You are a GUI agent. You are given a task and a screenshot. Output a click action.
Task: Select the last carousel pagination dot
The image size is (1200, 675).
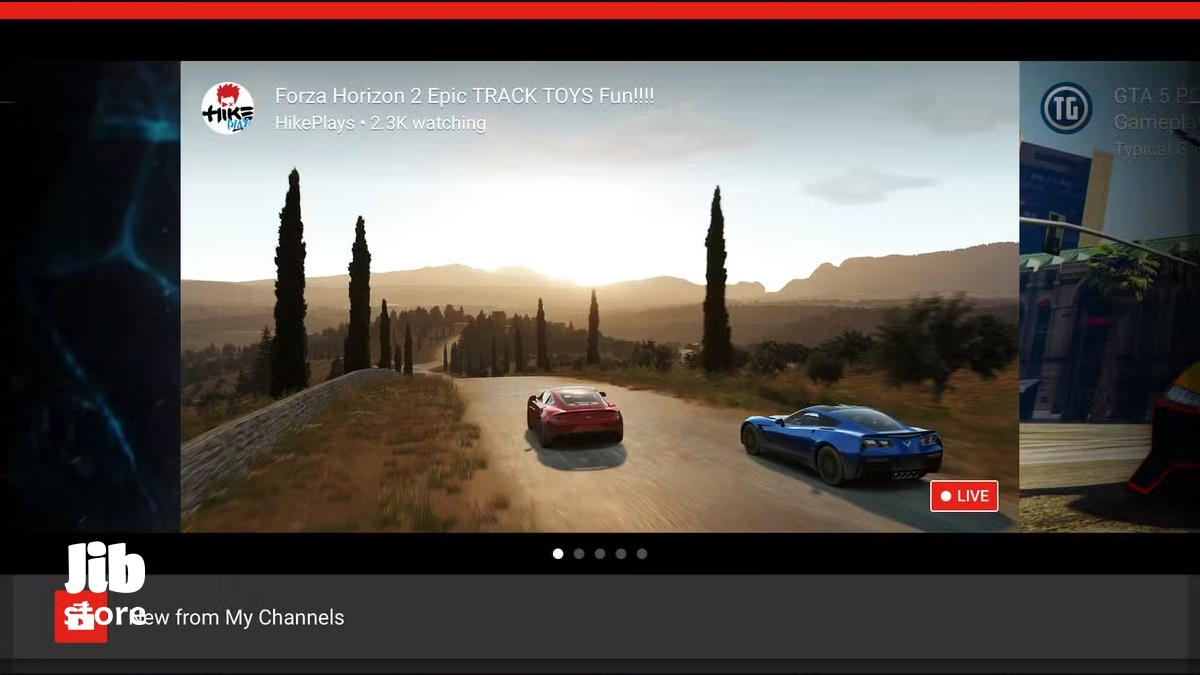click(x=641, y=553)
